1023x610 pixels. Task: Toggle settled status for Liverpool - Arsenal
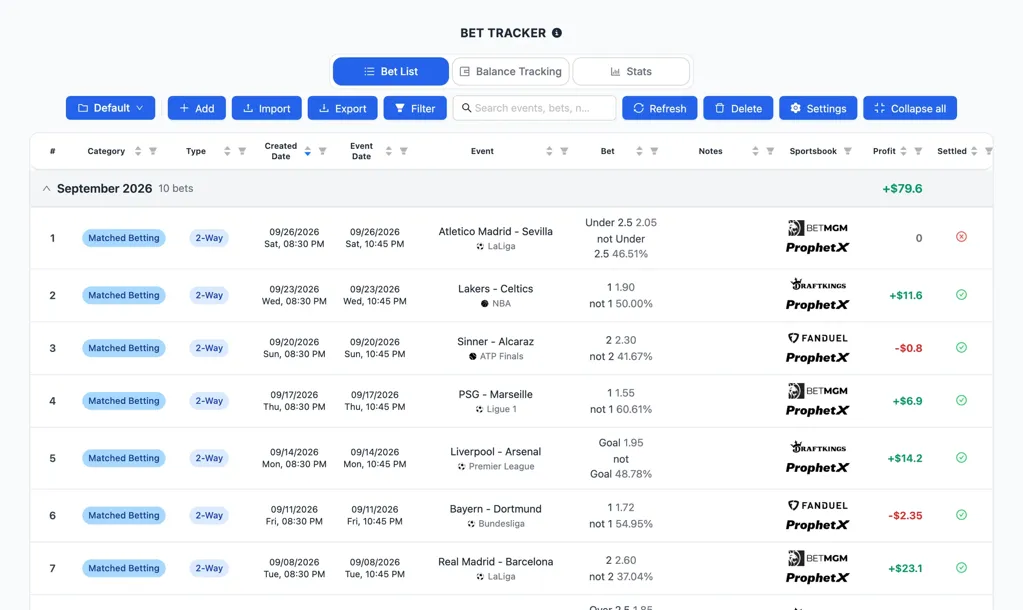click(961, 458)
